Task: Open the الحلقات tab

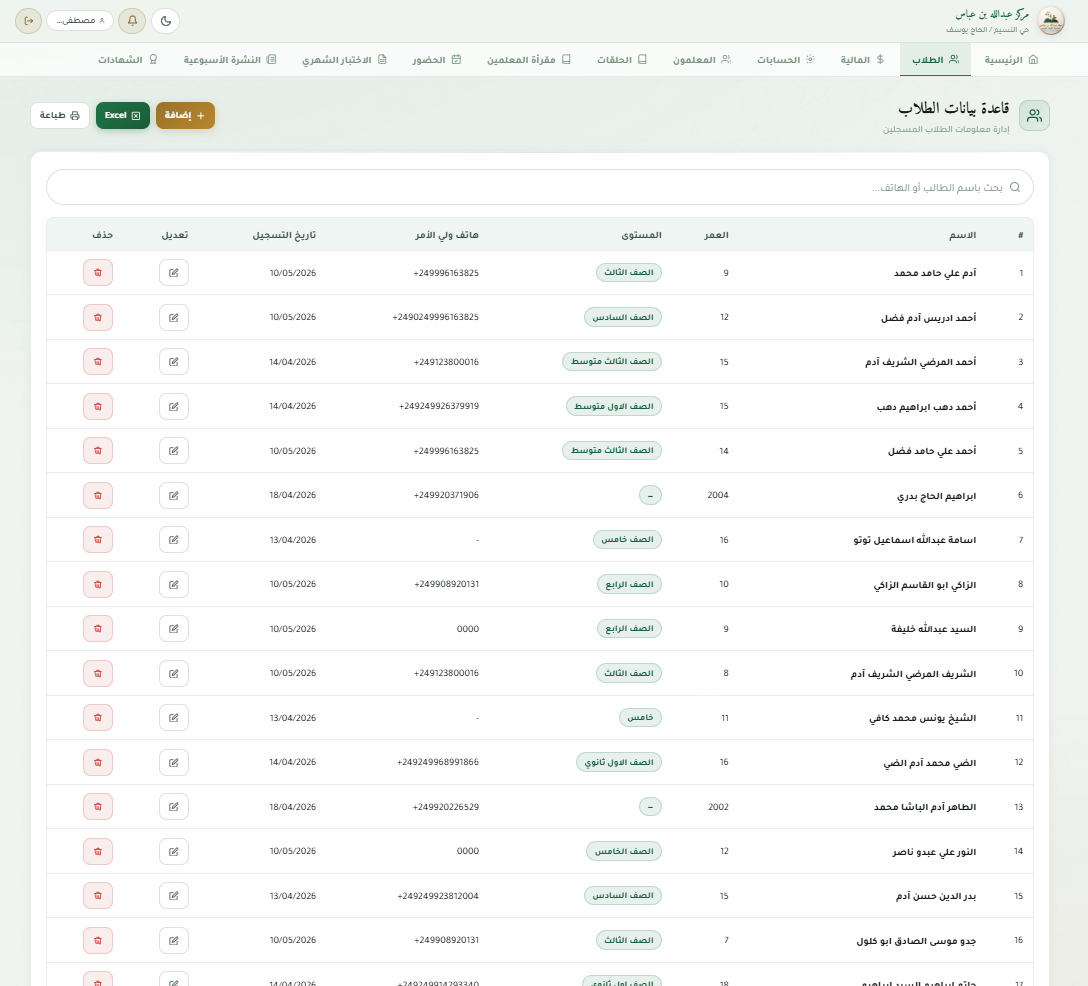Action: [622, 60]
